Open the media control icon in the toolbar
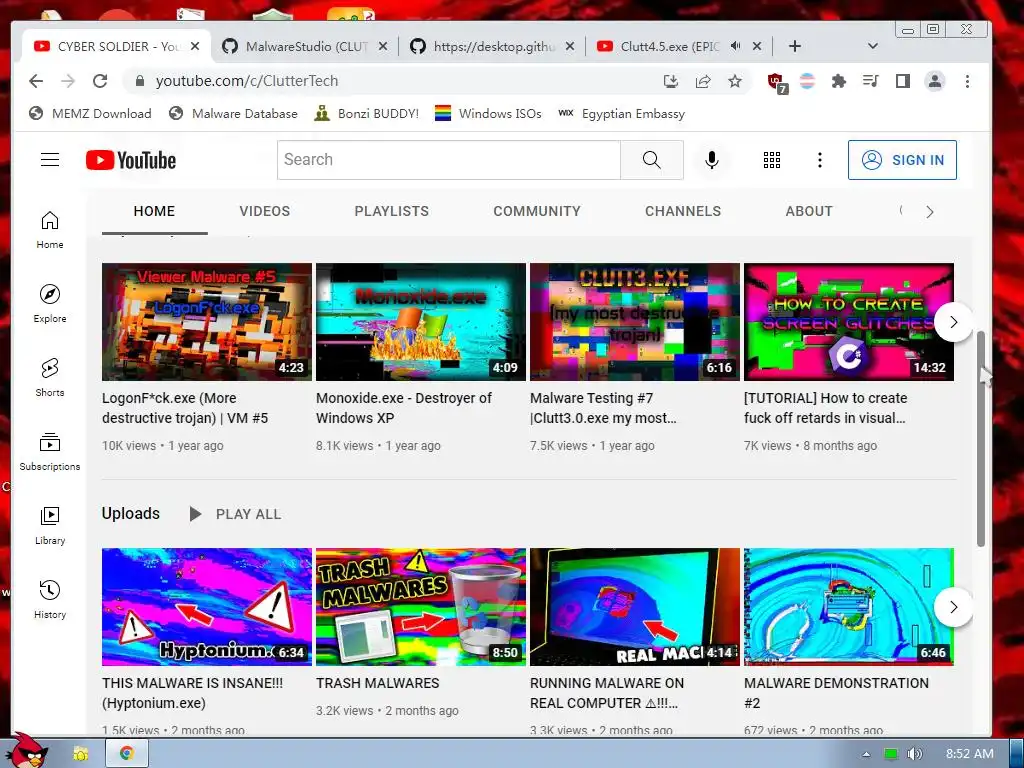Screen dimensions: 1024x768 (x=871, y=81)
